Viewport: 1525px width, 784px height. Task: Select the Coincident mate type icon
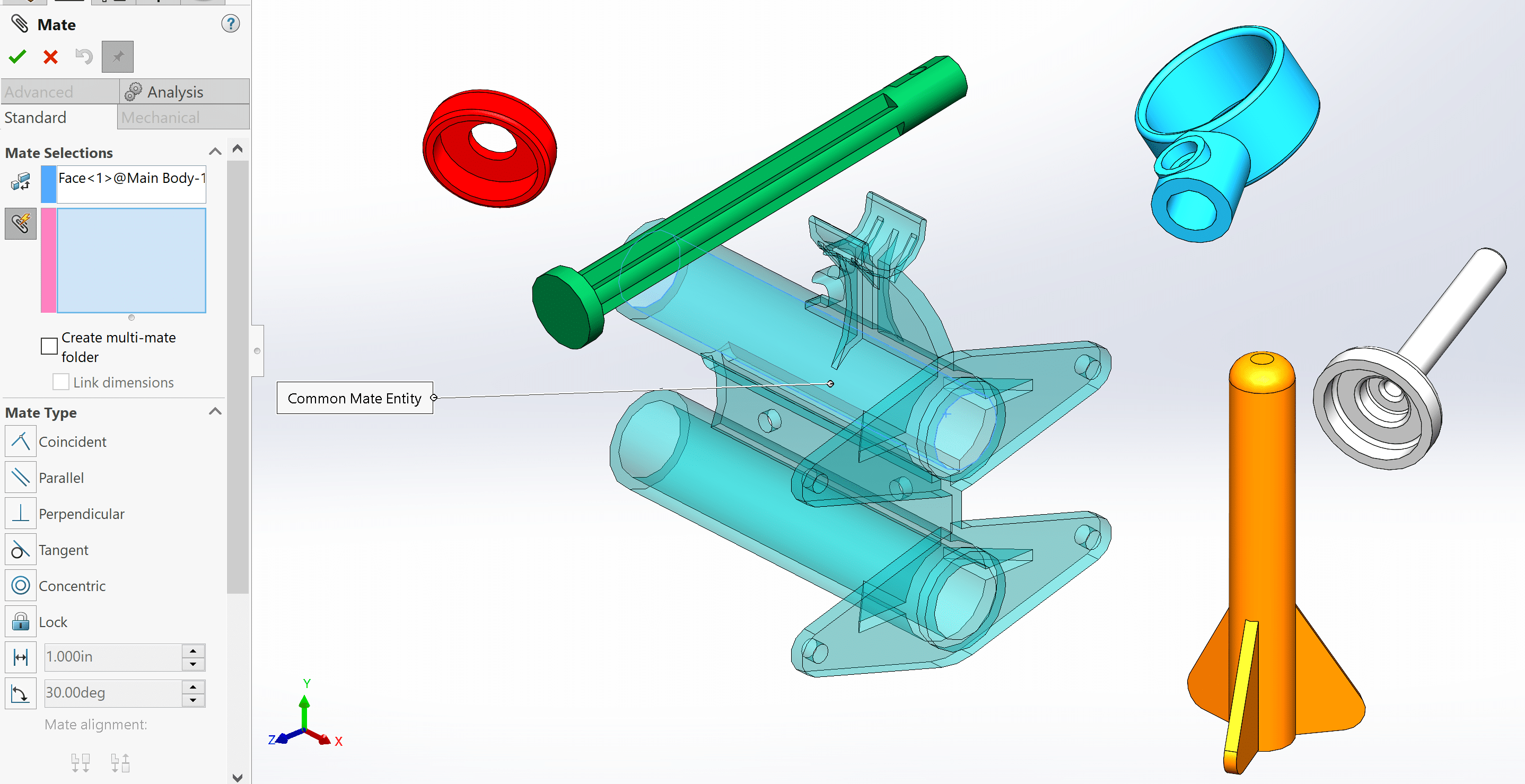point(20,441)
